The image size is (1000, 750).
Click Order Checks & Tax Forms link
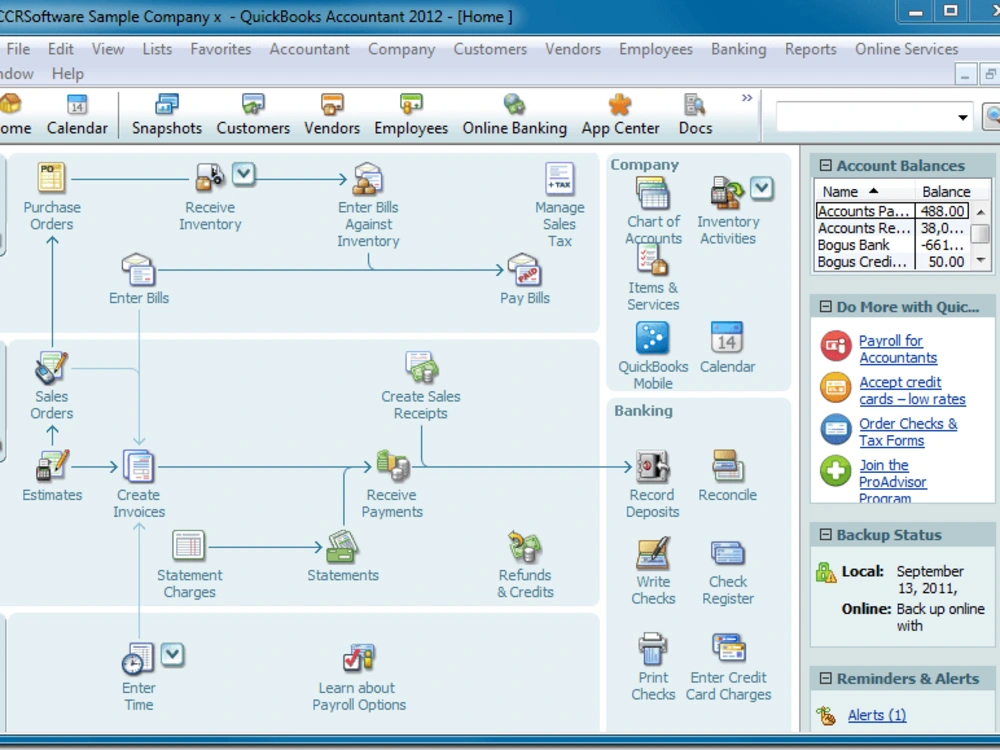pos(908,432)
